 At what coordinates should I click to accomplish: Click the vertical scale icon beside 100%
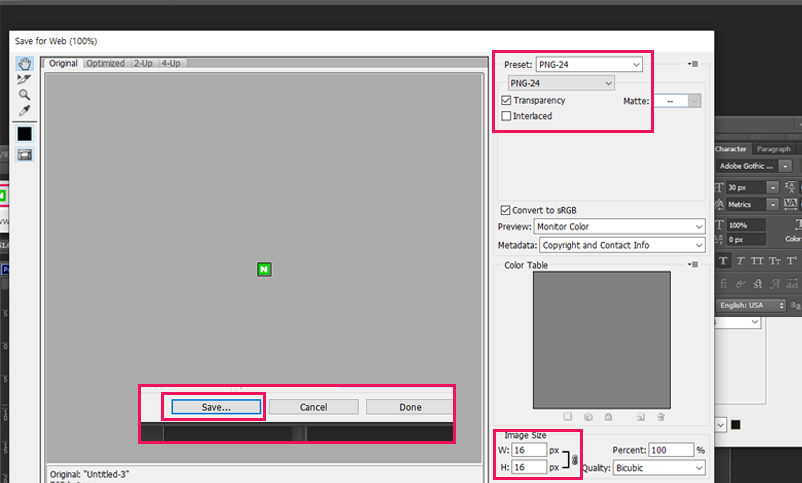pyautogui.click(x=719, y=225)
